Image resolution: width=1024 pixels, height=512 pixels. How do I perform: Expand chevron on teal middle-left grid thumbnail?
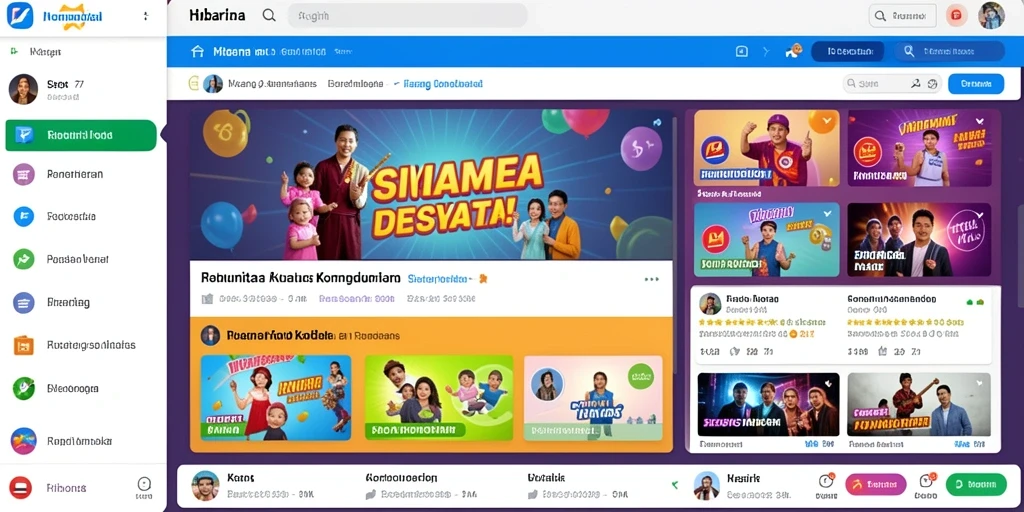827,213
